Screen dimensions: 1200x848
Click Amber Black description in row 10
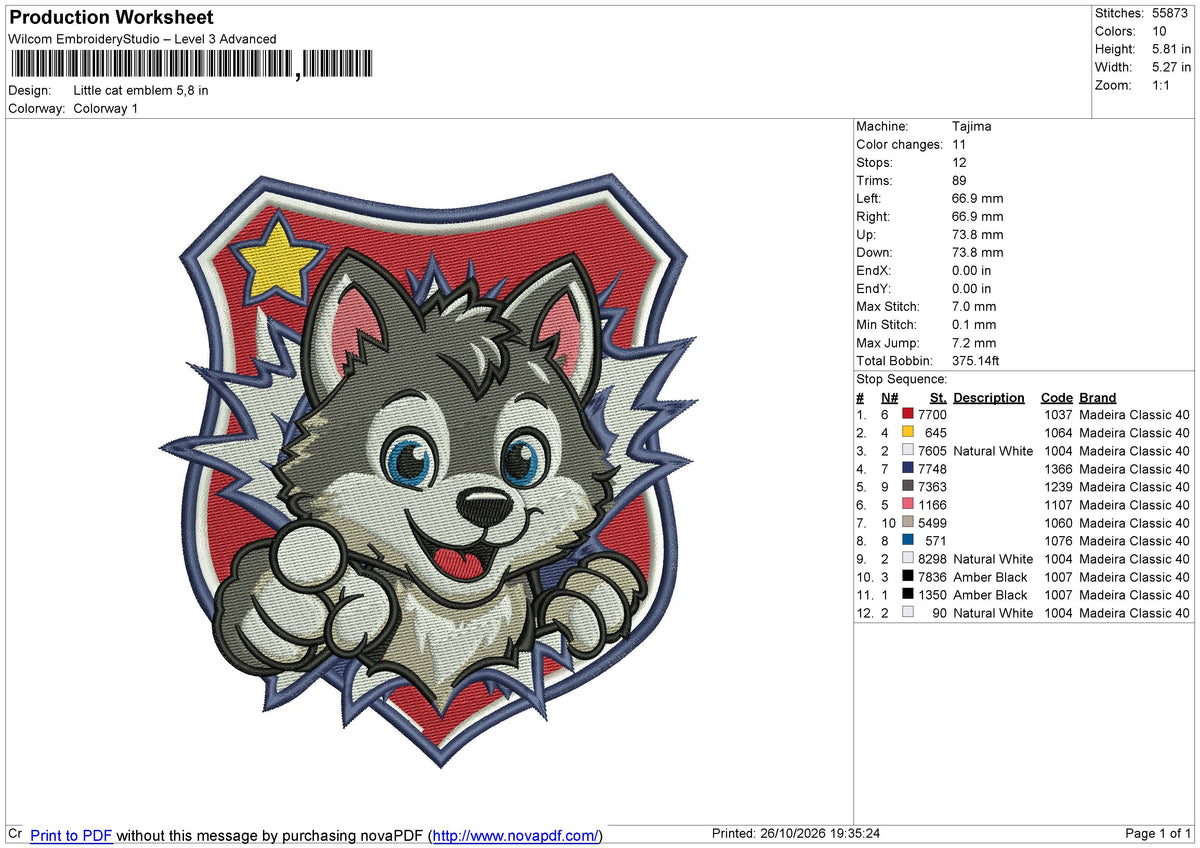[990, 576]
